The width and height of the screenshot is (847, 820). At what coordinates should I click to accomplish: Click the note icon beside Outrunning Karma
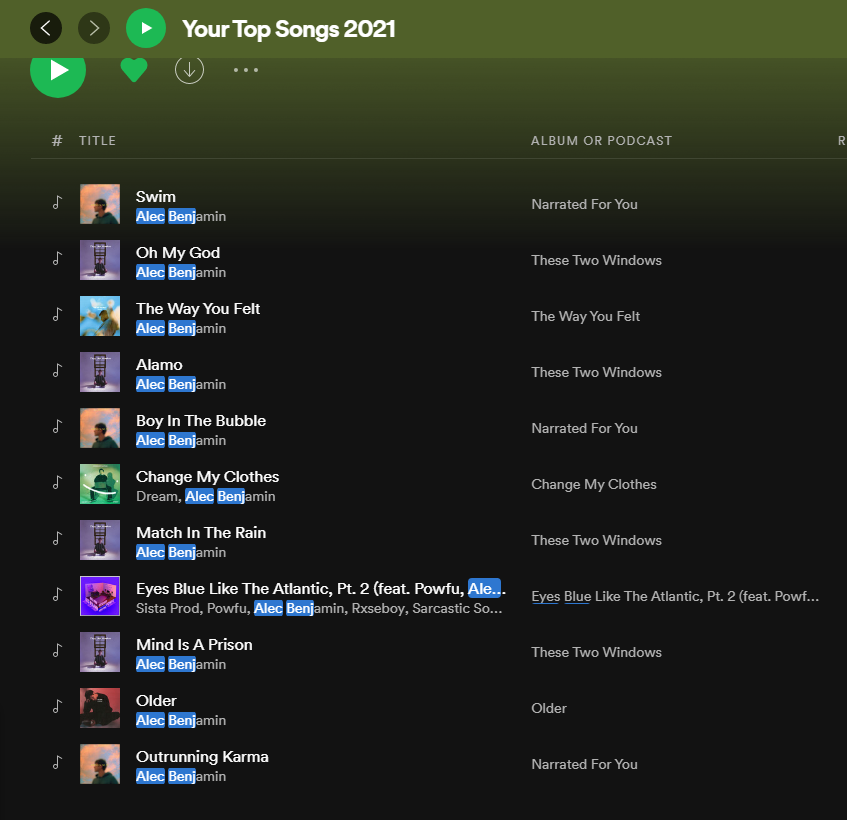57,763
